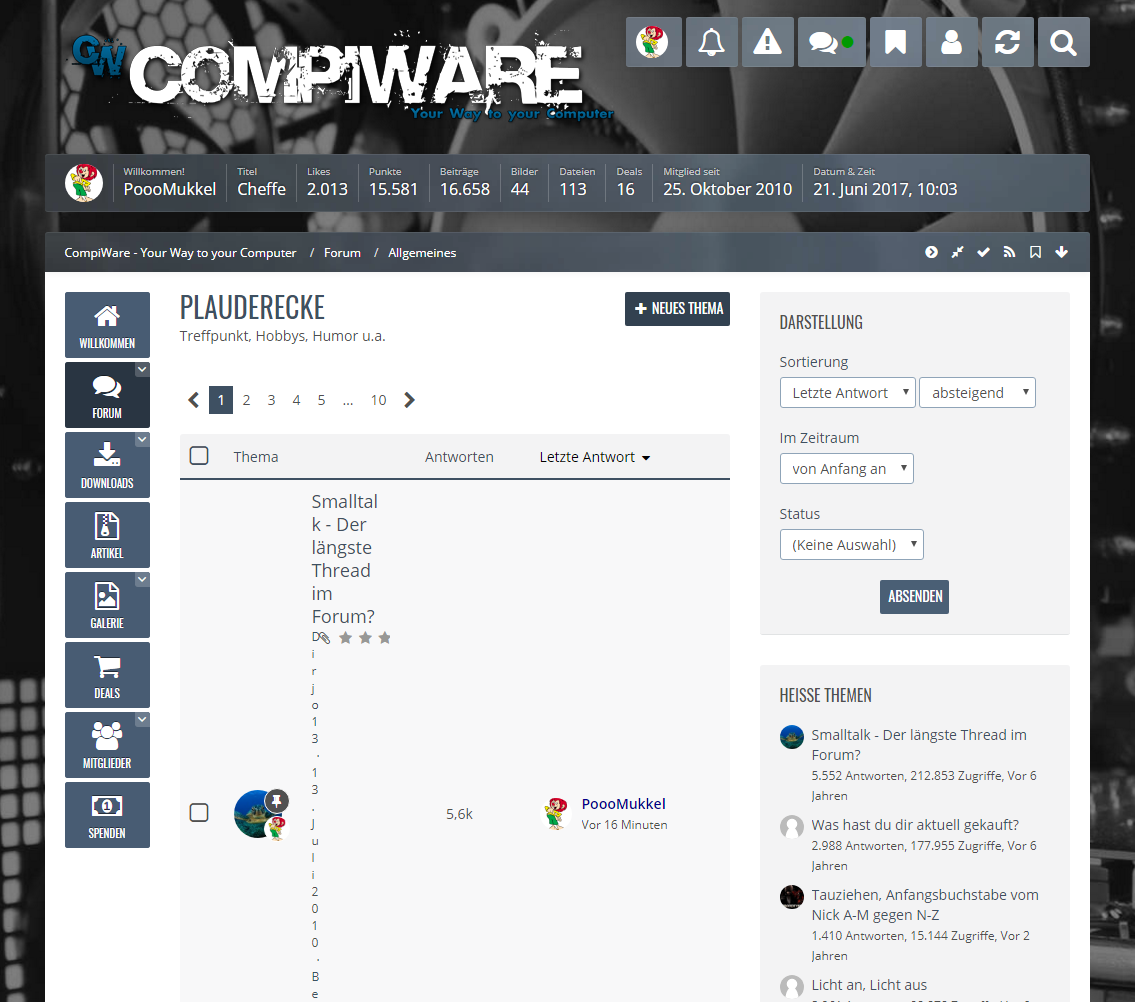1135x1002 pixels.
Task: Click the bookmark icon in top toolbar
Action: (895, 42)
